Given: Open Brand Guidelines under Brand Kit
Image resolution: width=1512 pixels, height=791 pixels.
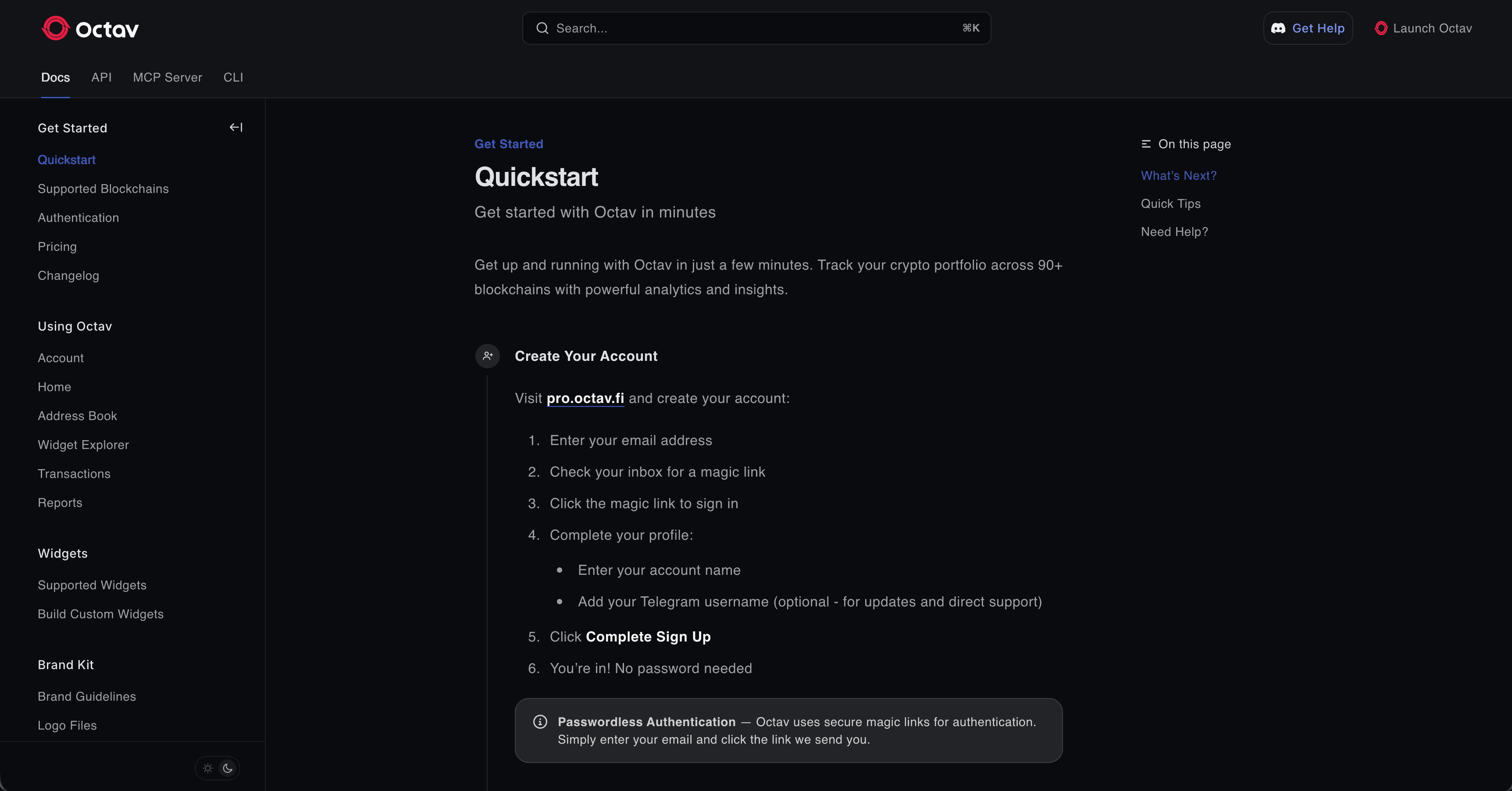Looking at the screenshot, I should click(x=86, y=697).
